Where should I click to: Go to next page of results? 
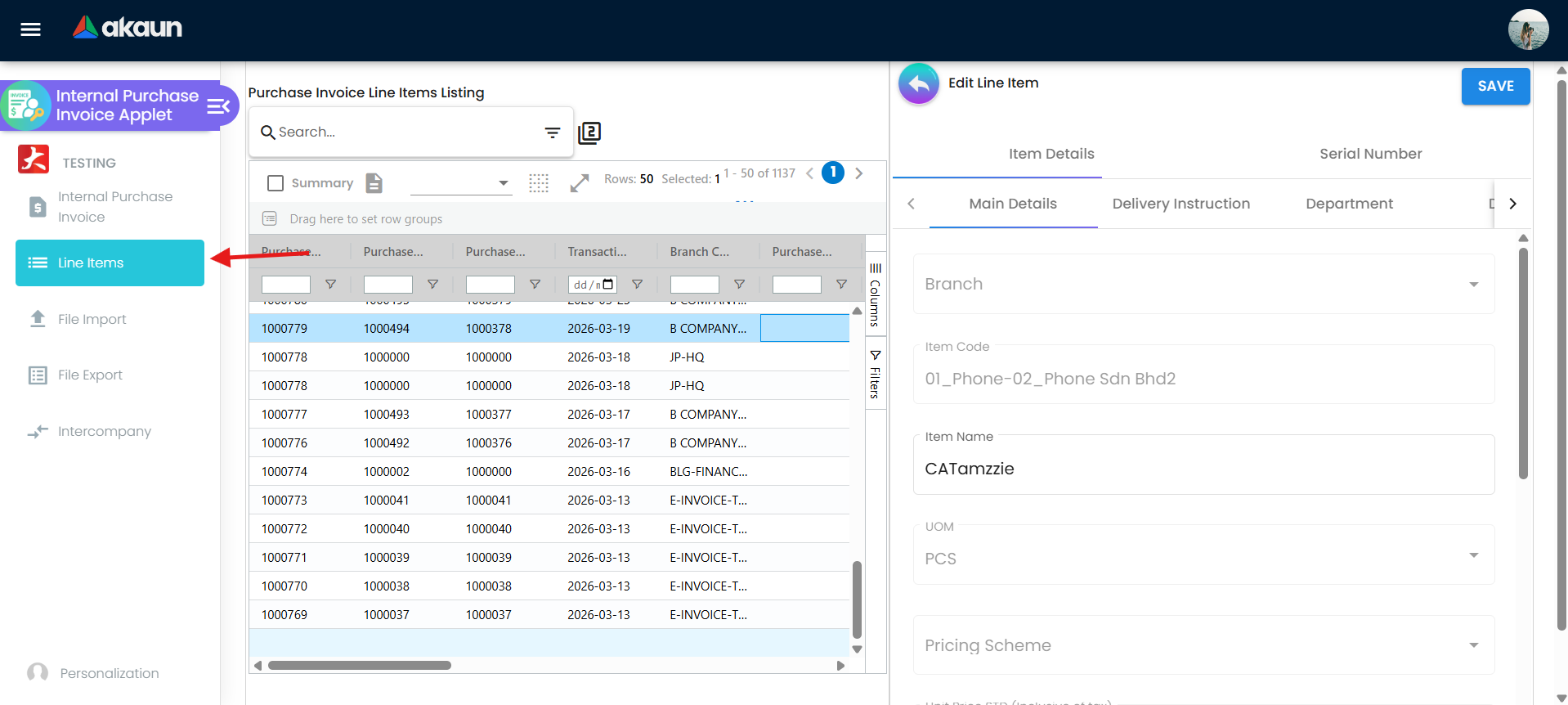click(x=859, y=173)
